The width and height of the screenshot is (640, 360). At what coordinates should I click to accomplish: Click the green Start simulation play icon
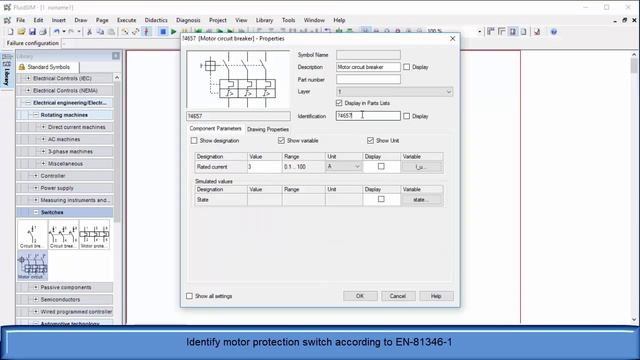click(173, 31)
